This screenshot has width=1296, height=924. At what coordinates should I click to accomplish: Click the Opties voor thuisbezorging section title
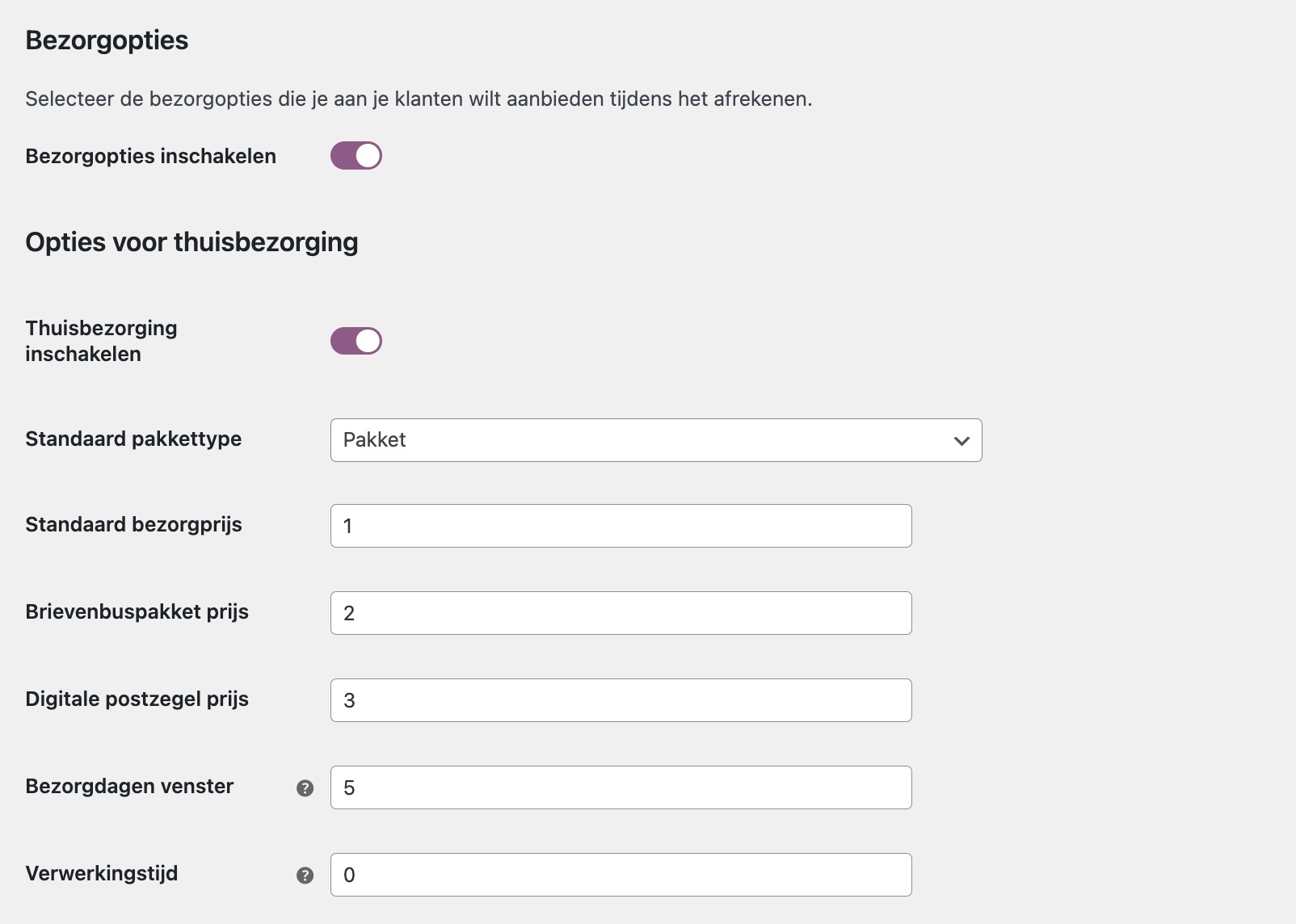191,241
